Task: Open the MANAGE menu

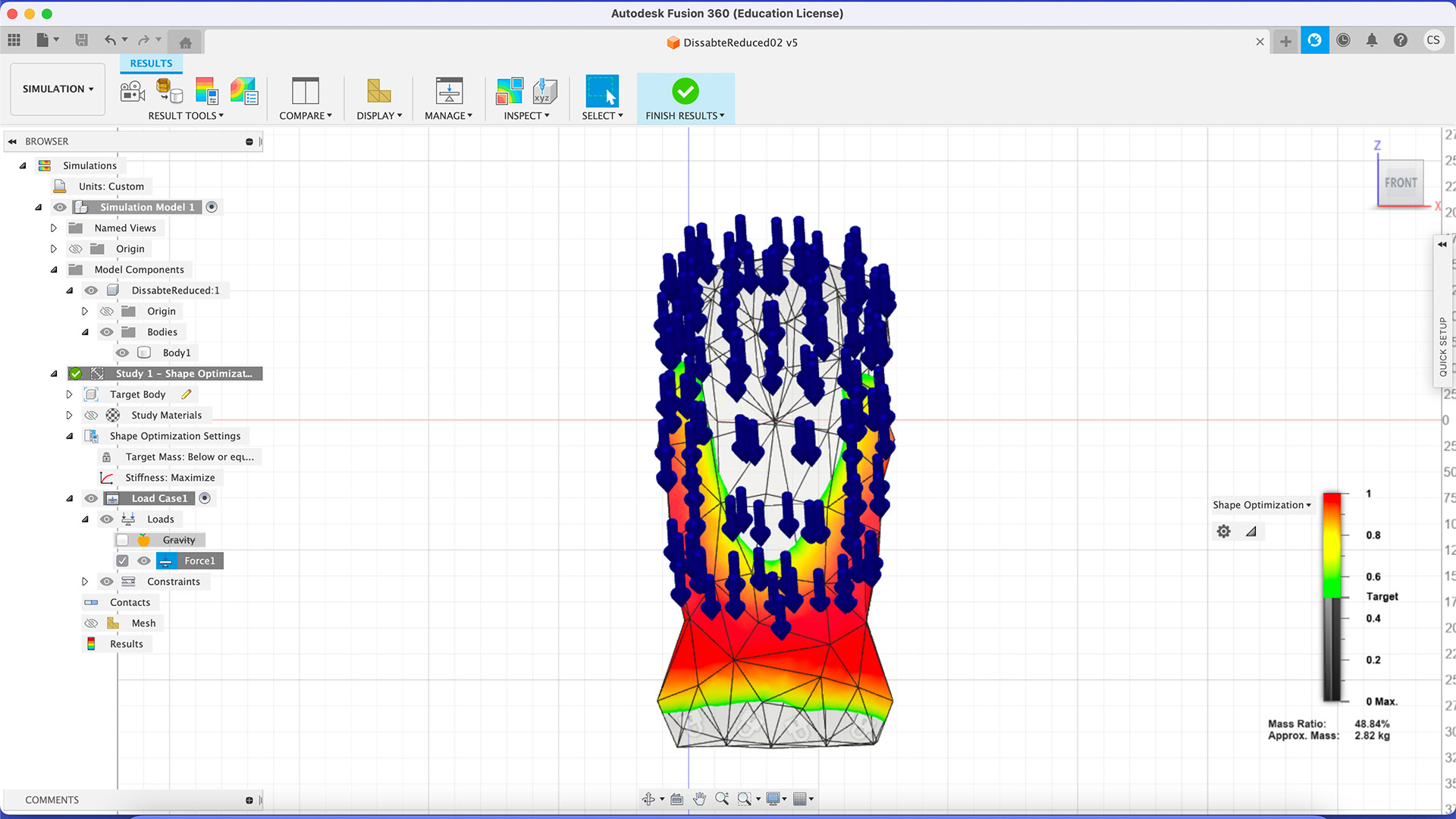Action: point(448,116)
